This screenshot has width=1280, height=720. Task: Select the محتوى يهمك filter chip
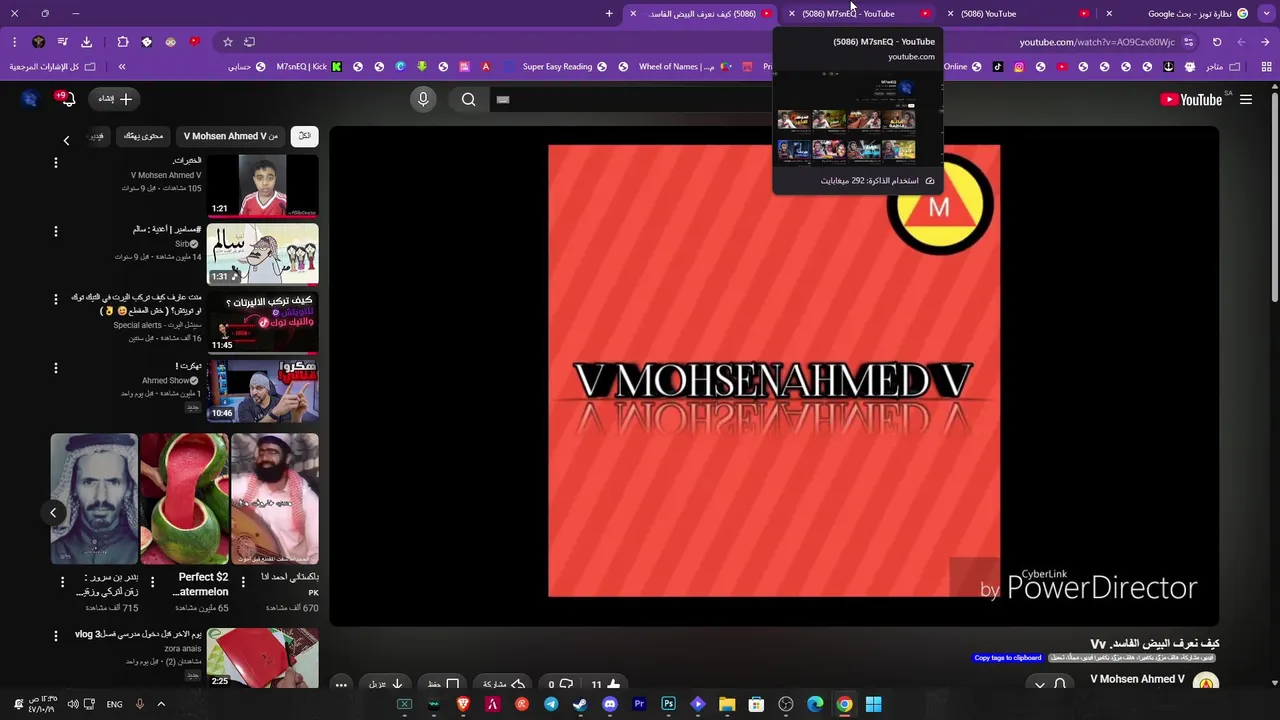pos(144,136)
